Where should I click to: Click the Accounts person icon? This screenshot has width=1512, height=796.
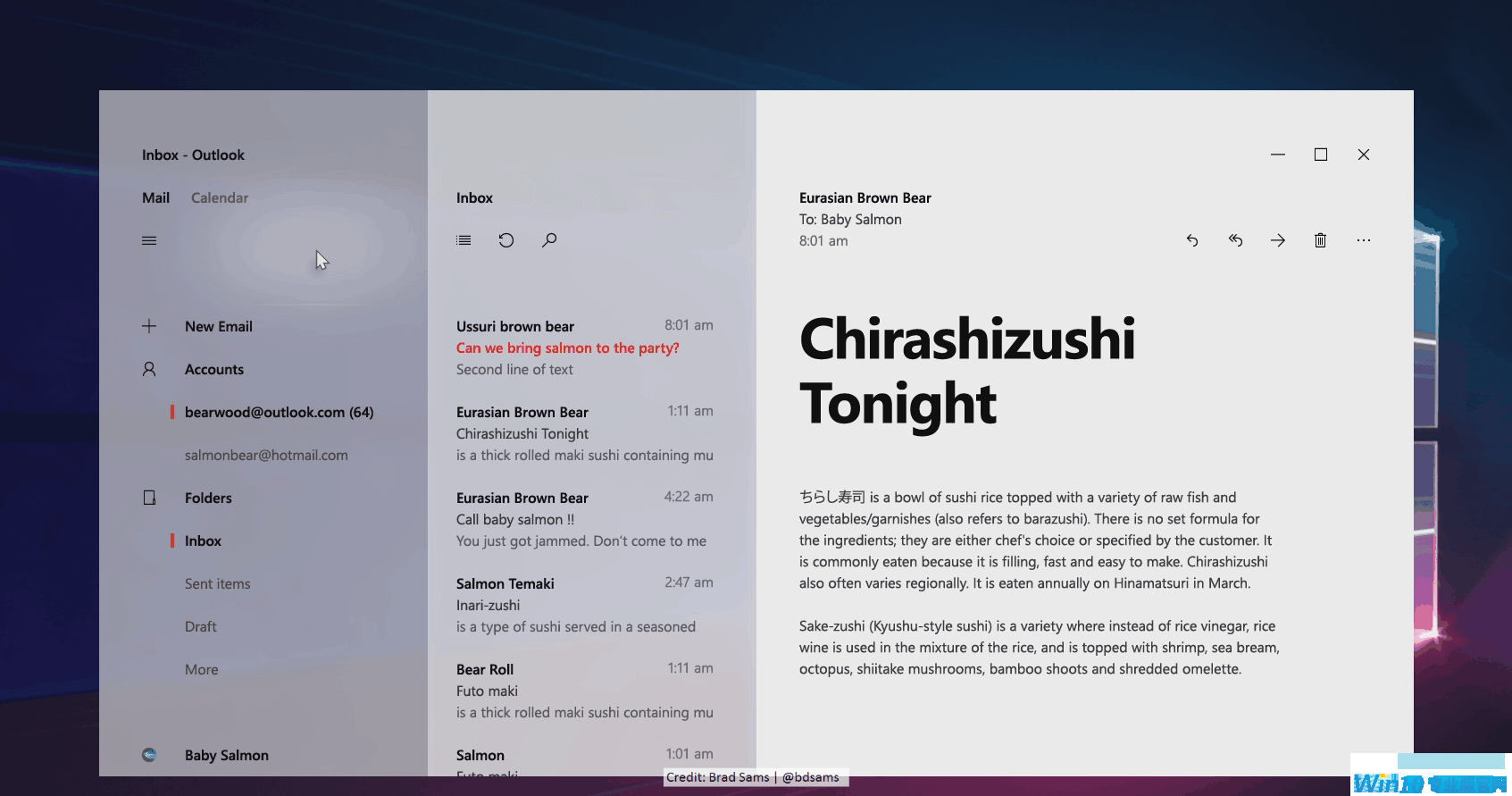[149, 369]
